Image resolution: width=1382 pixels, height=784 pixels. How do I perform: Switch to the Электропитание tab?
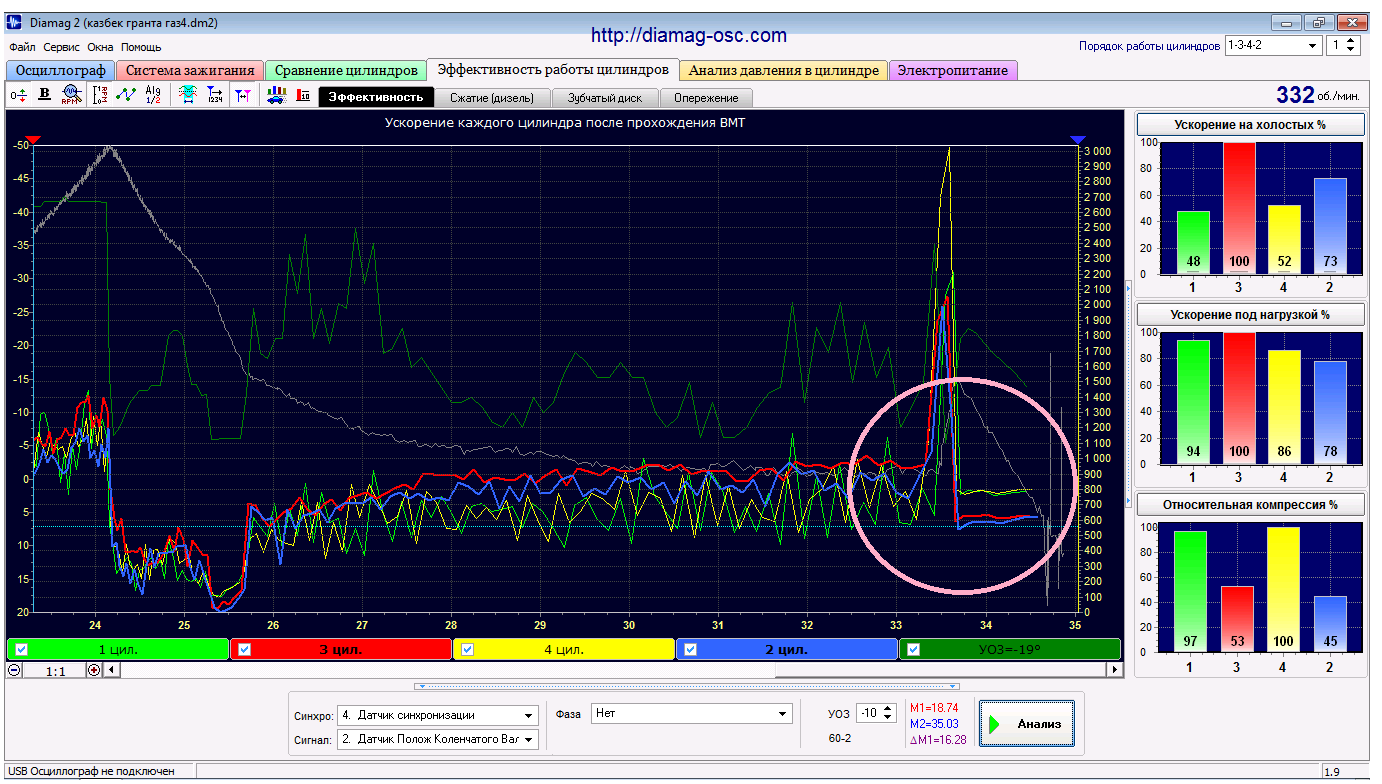[x=954, y=71]
